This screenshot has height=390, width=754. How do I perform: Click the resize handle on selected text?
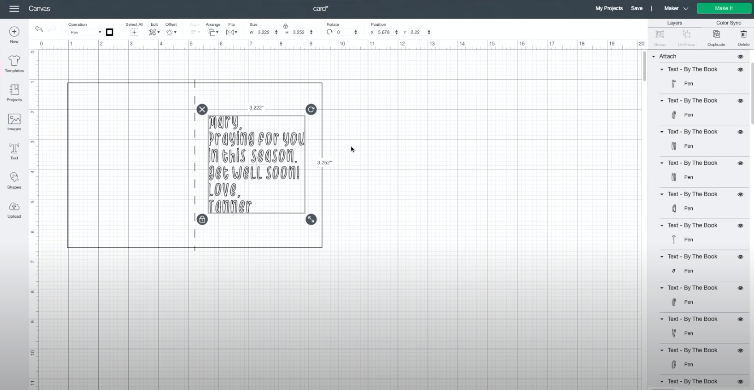click(311, 219)
